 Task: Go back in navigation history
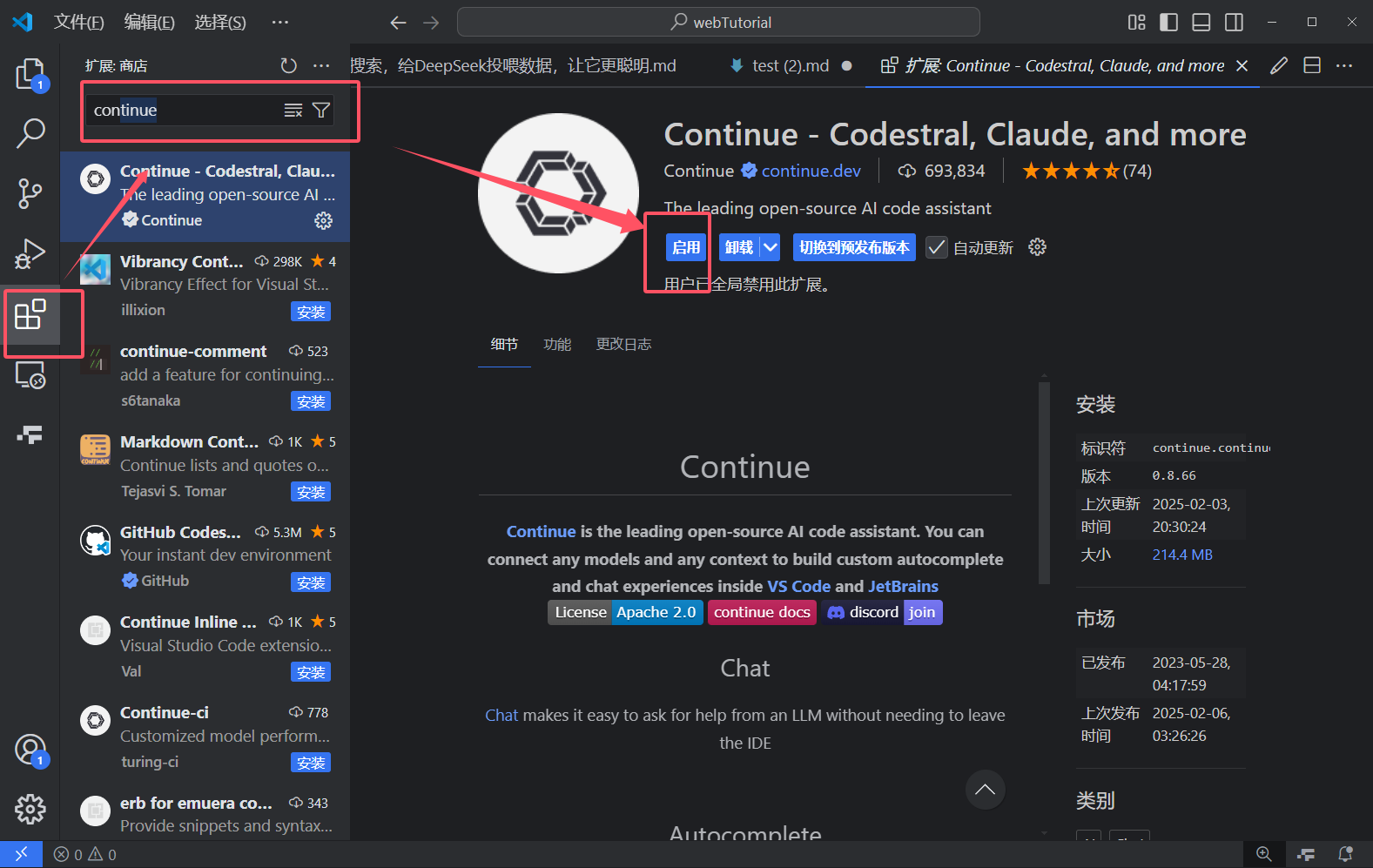(x=399, y=23)
